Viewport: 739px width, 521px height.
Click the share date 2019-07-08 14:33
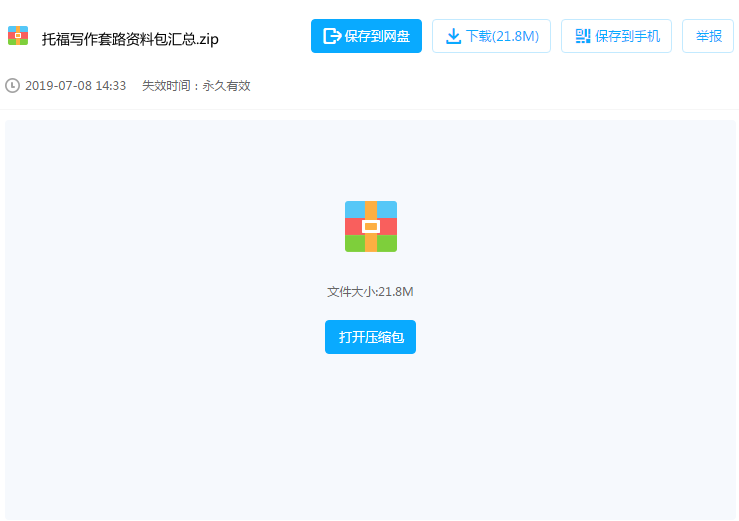tap(76, 86)
